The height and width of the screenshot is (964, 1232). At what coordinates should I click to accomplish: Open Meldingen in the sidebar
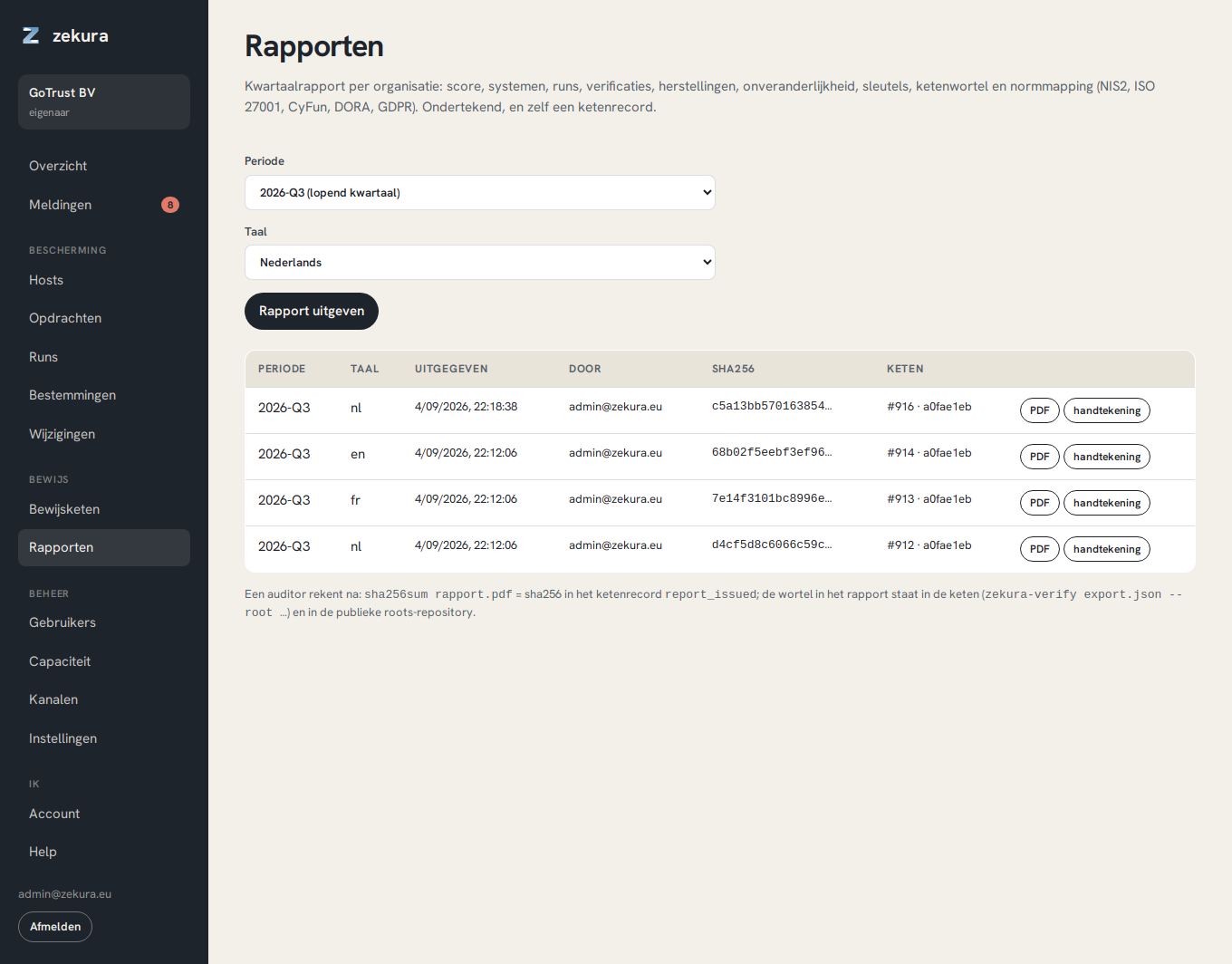[104, 205]
